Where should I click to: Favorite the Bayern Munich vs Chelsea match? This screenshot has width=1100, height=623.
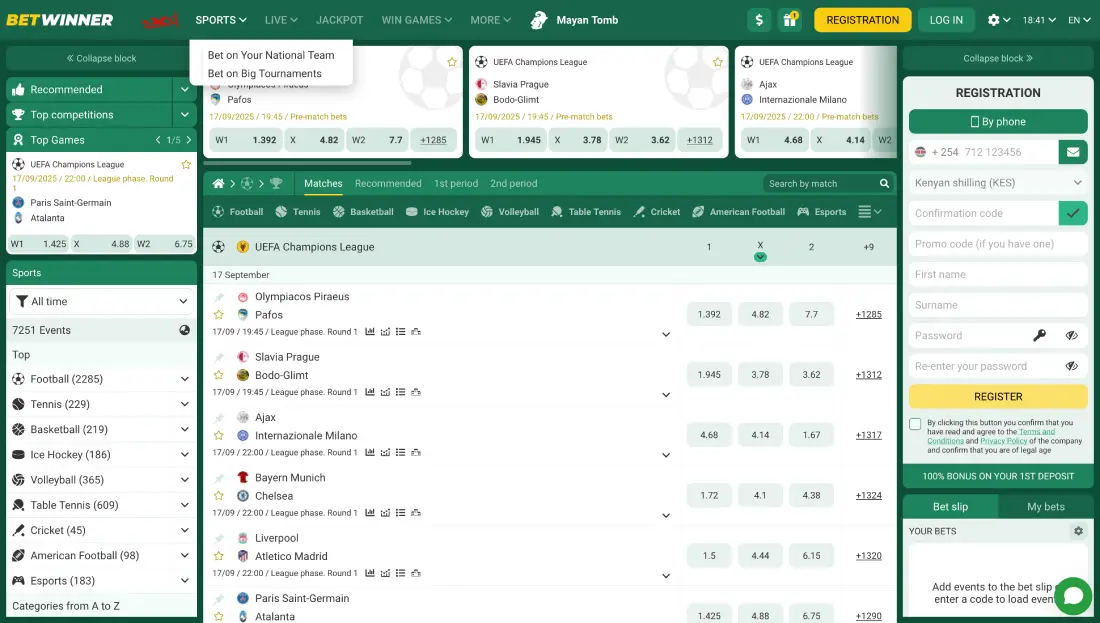coord(219,496)
